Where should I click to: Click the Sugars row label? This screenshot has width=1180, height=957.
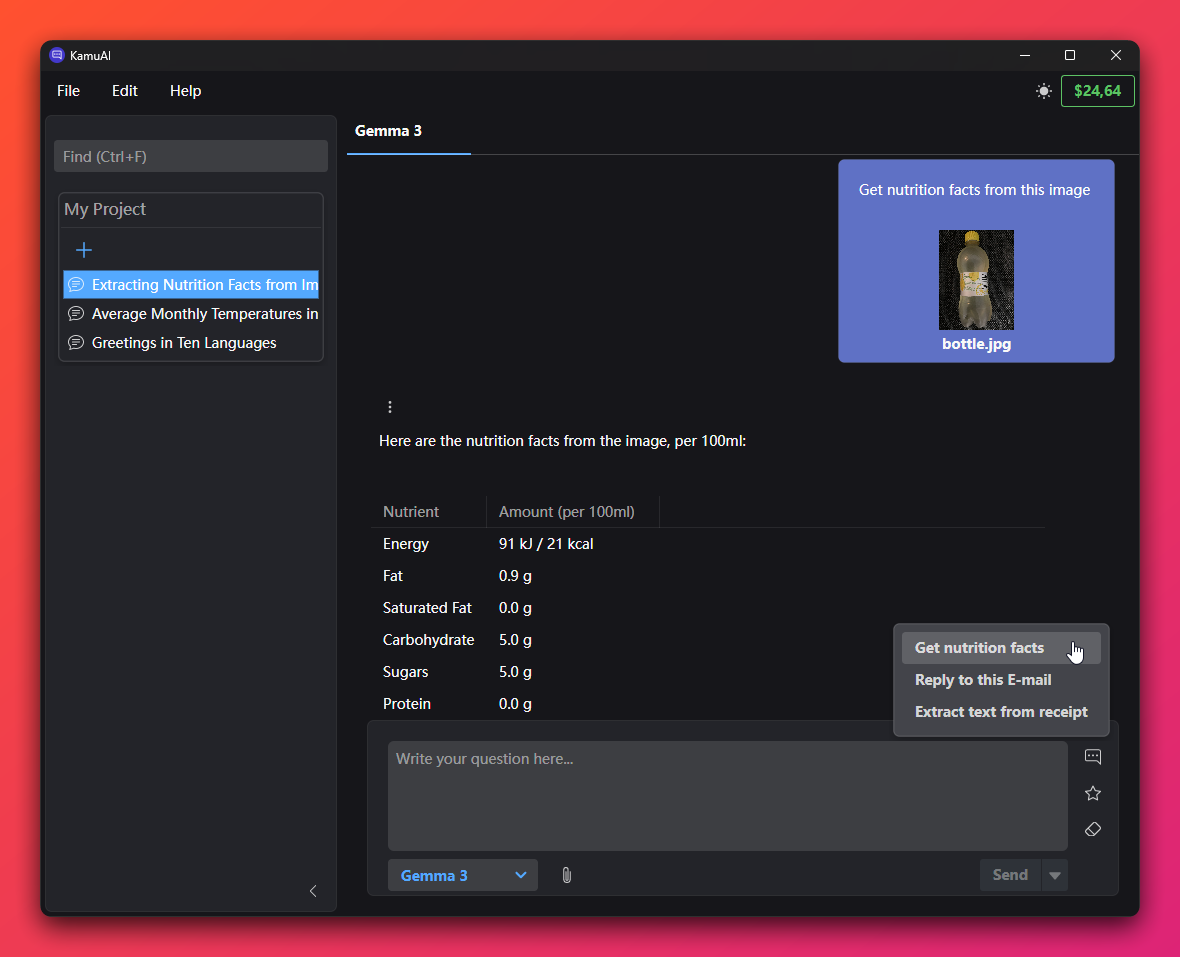pyautogui.click(x=406, y=672)
